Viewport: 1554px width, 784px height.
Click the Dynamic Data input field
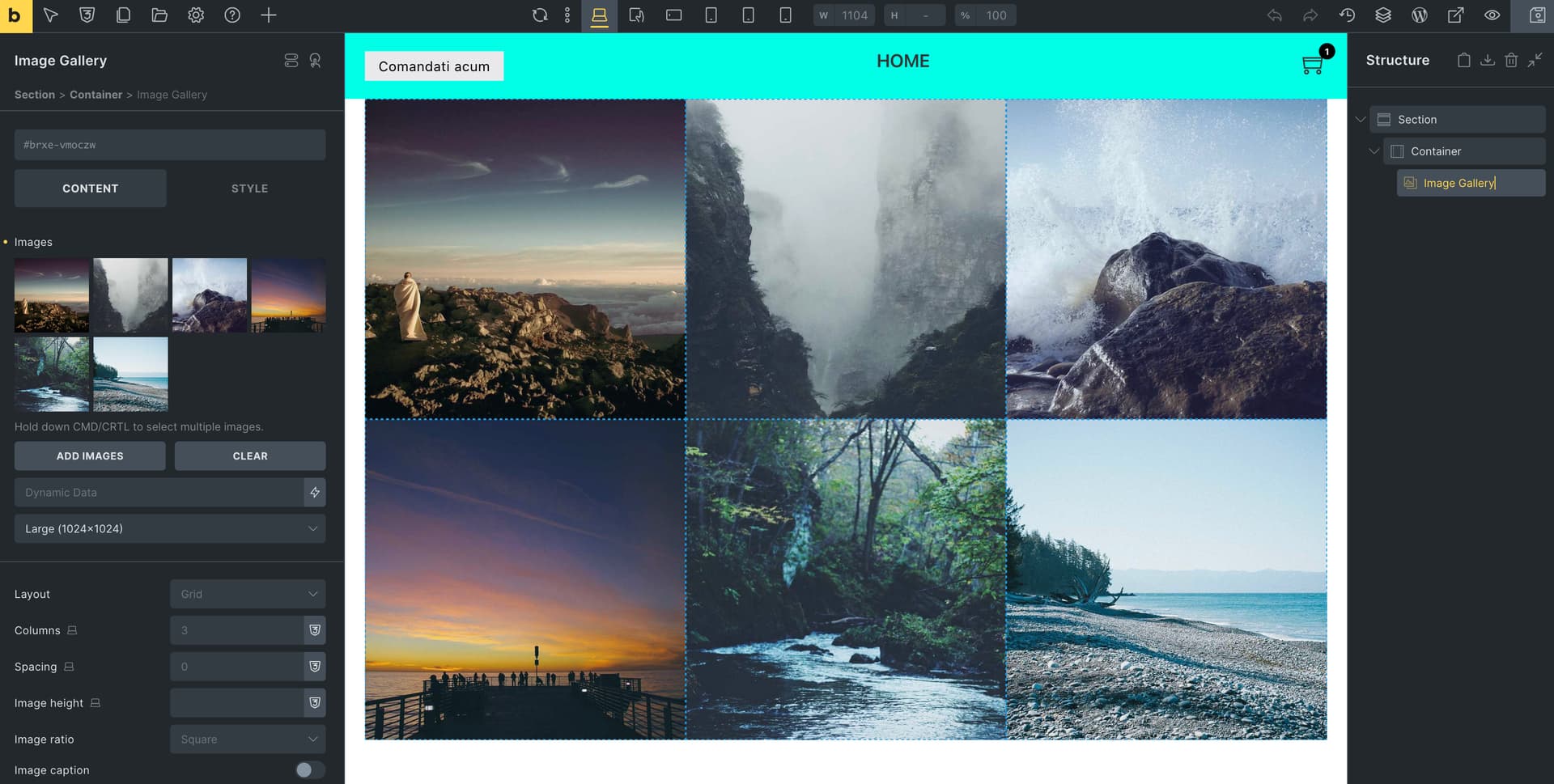coord(159,492)
